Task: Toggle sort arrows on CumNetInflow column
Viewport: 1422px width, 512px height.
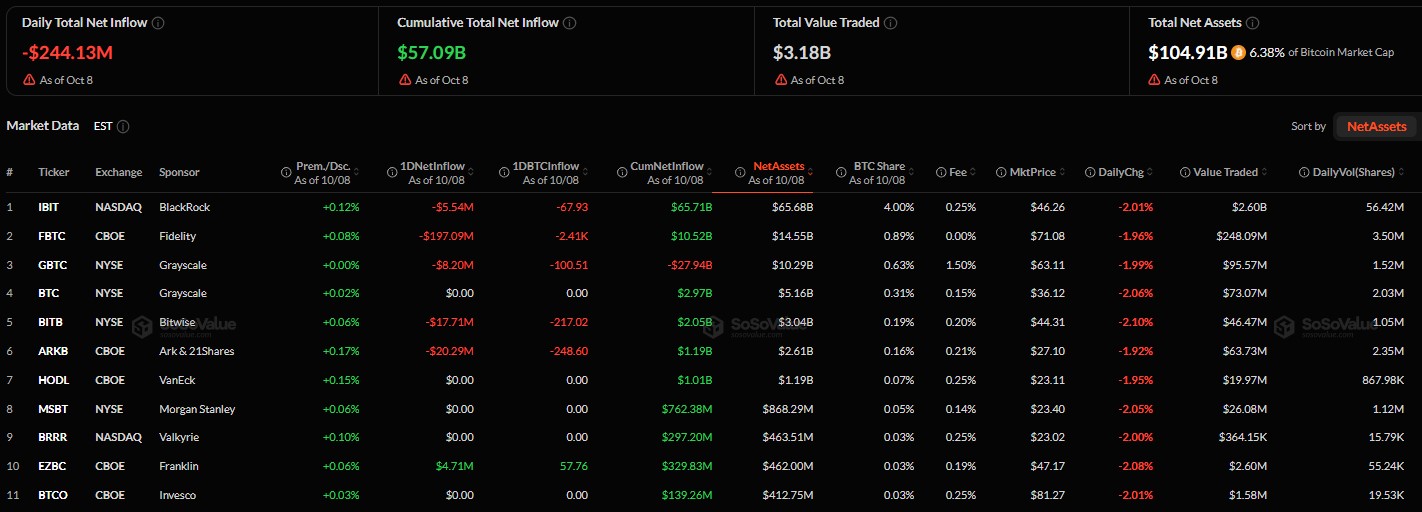Action: tap(709, 172)
